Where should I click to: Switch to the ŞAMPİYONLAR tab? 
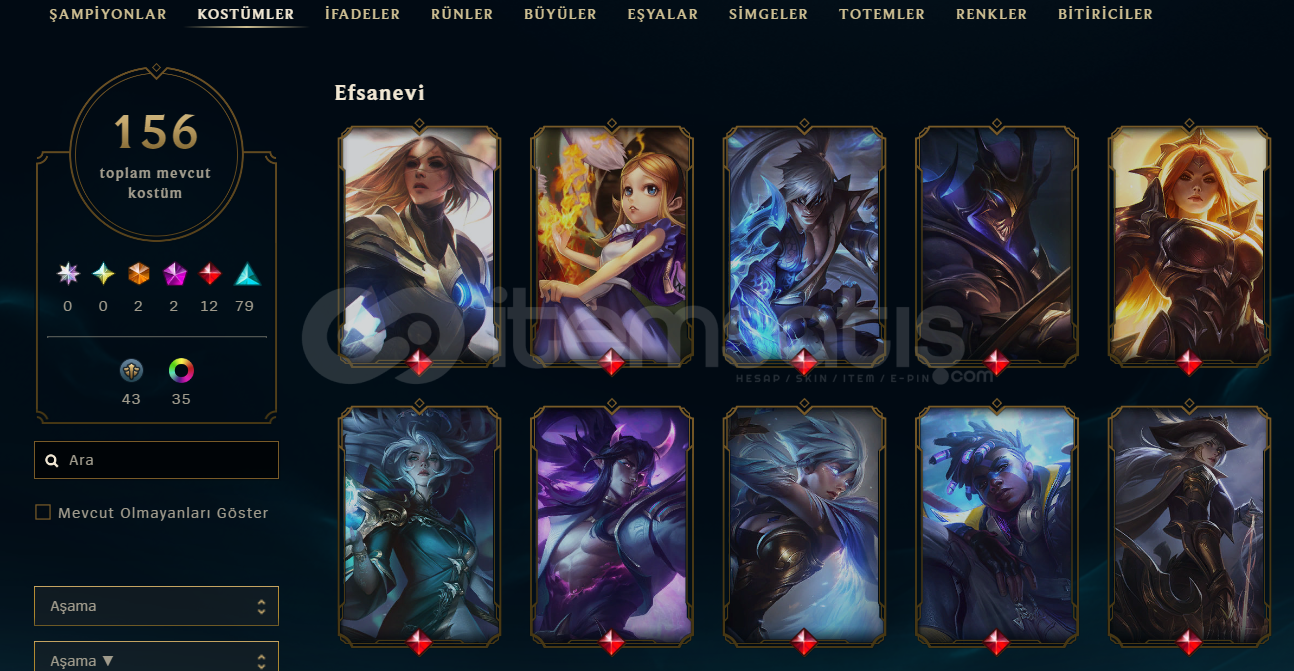click(108, 14)
